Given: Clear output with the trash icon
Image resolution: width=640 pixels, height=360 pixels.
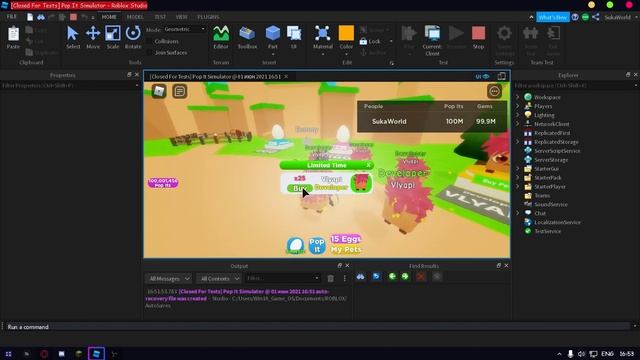Looking at the screenshot, I should [331, 278].
